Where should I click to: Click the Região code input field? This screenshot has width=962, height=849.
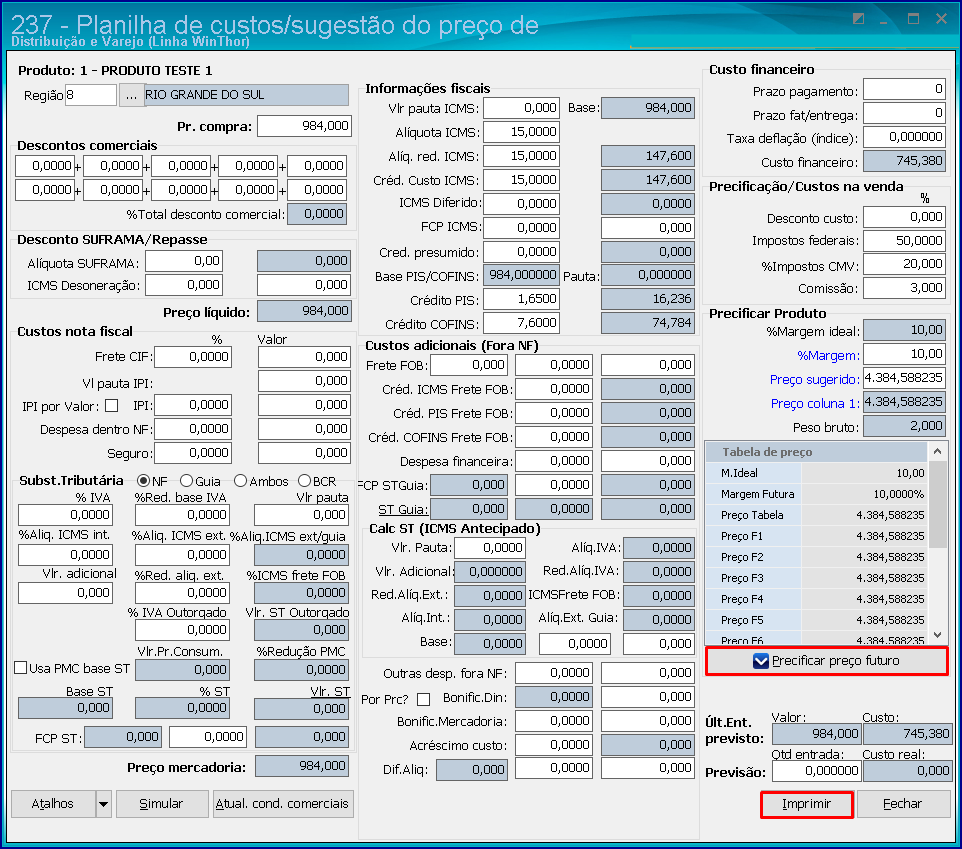click(x=91, y=95)
